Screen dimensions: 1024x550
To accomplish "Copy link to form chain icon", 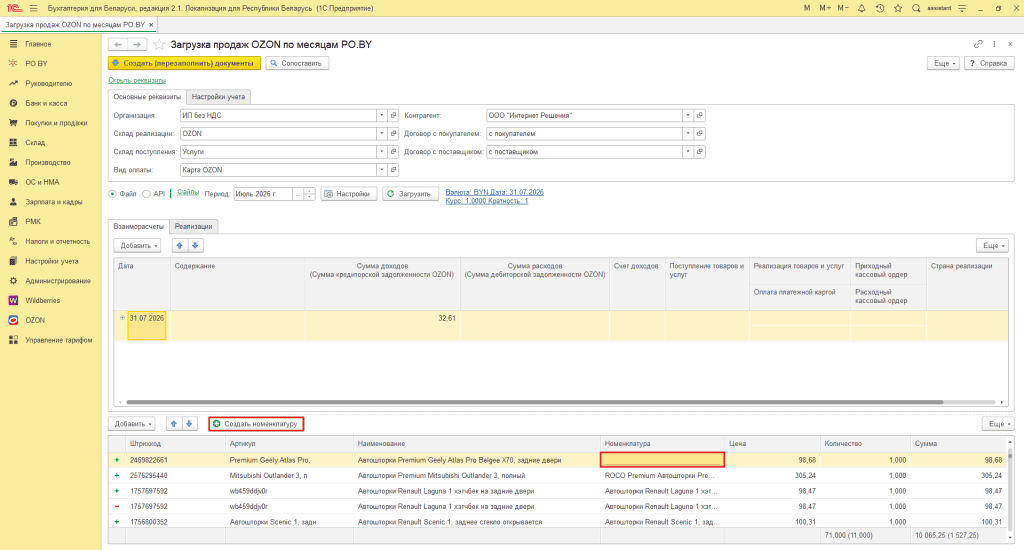I will (x=978, y=44).
